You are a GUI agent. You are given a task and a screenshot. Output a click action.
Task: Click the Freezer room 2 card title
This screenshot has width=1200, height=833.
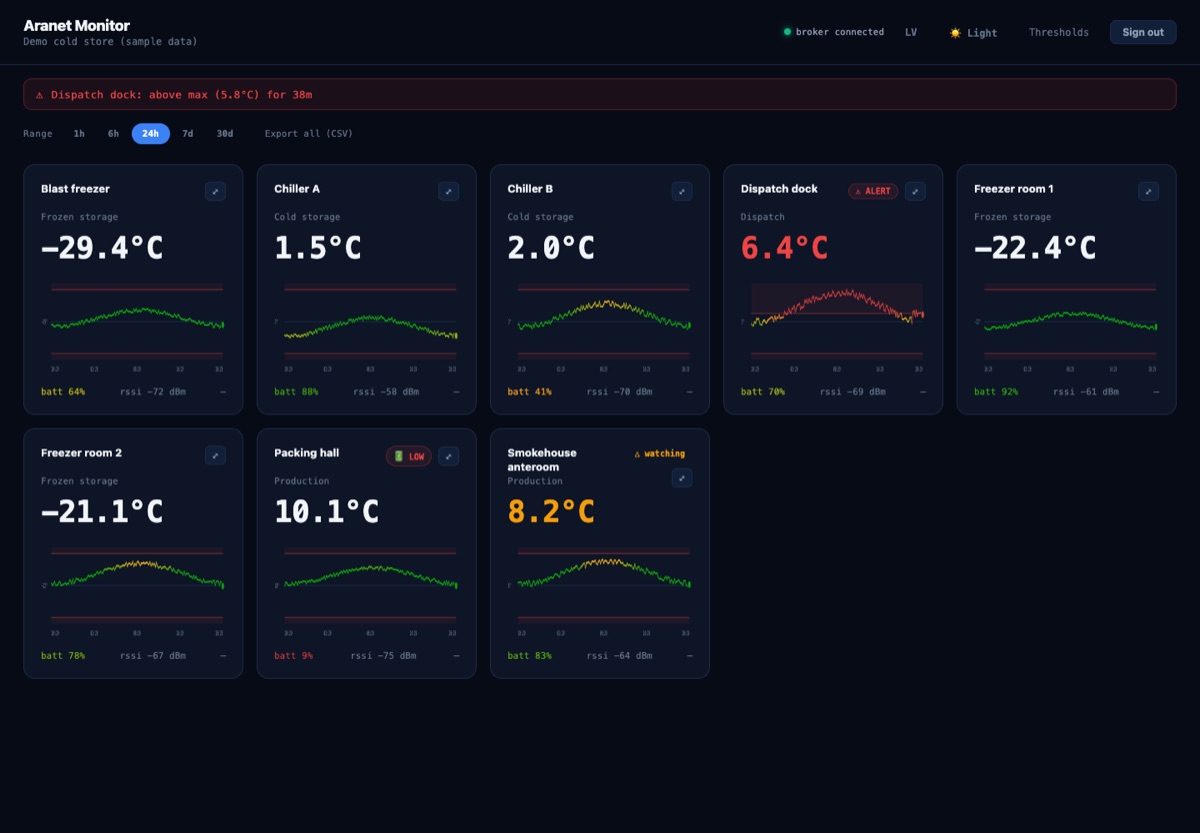[x=82, y=453]
